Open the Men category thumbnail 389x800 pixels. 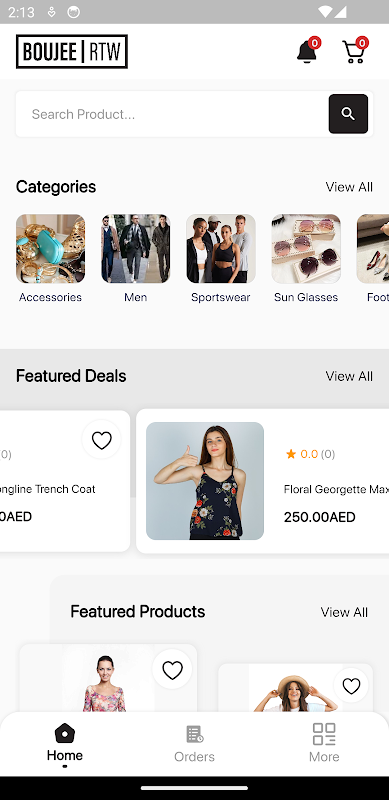tap(136, 248)
